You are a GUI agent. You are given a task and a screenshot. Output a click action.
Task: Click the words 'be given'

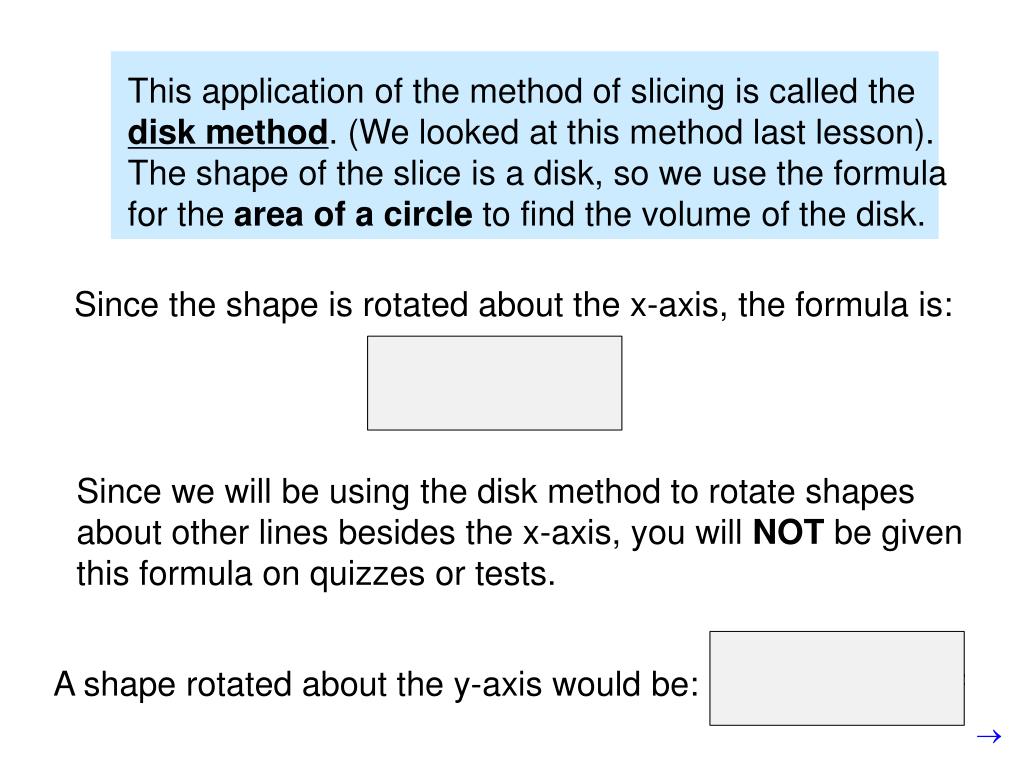coord(898,533)
